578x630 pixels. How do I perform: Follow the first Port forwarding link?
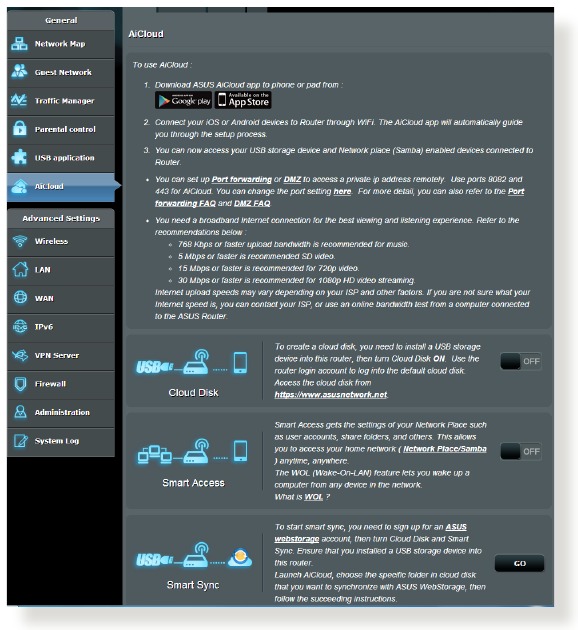pos(241,179)
